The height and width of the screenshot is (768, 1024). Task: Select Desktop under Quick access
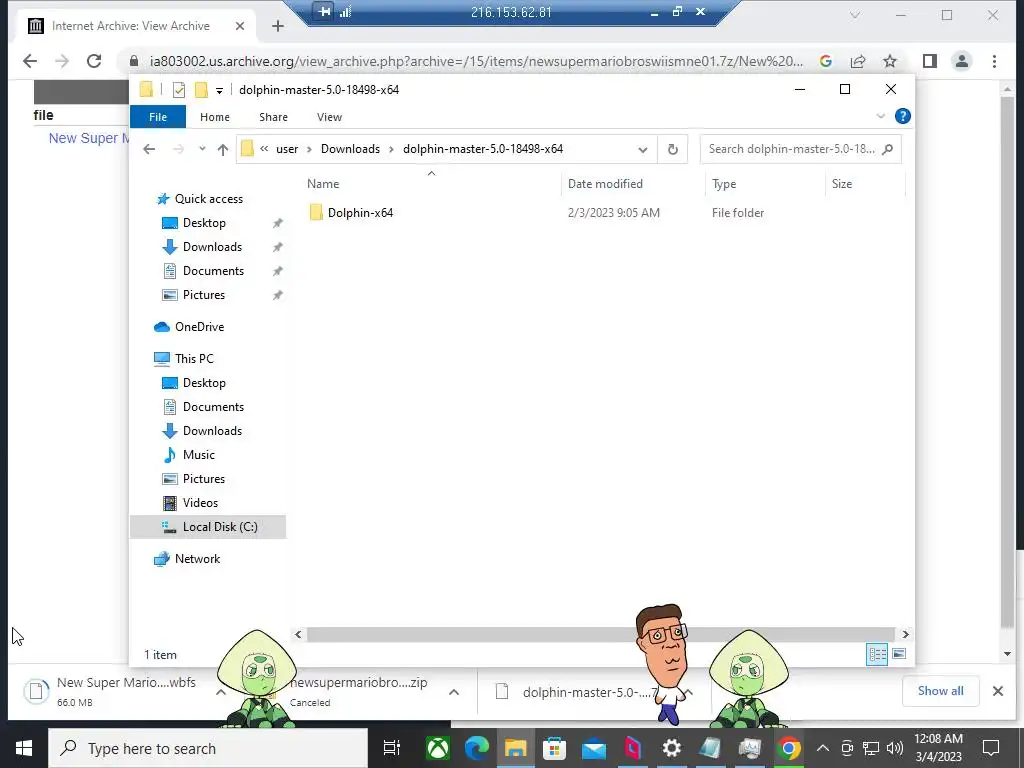click(204, 223)
